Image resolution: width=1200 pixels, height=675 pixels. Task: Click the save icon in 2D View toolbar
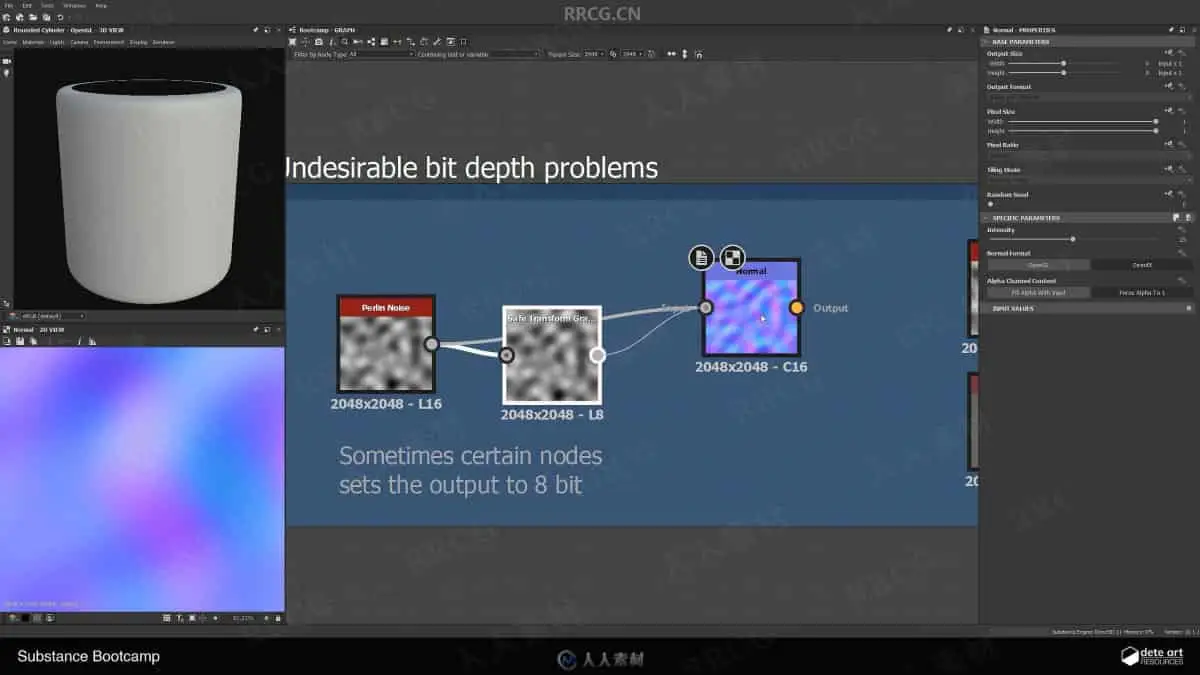coord(20,341)
